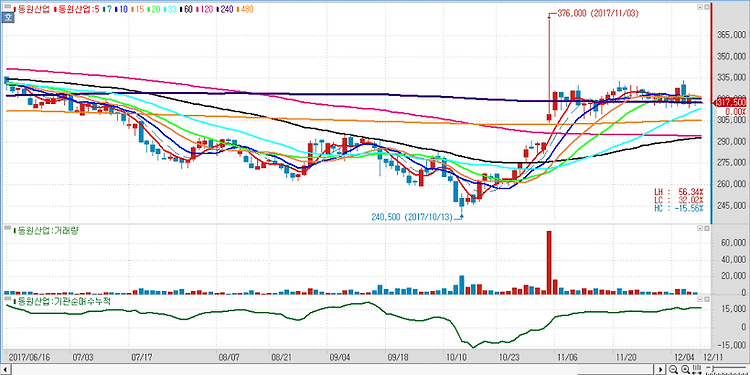Click the horizontal scrollbar right arrow
Screen dimensions: 750x375
coord(661,369)
